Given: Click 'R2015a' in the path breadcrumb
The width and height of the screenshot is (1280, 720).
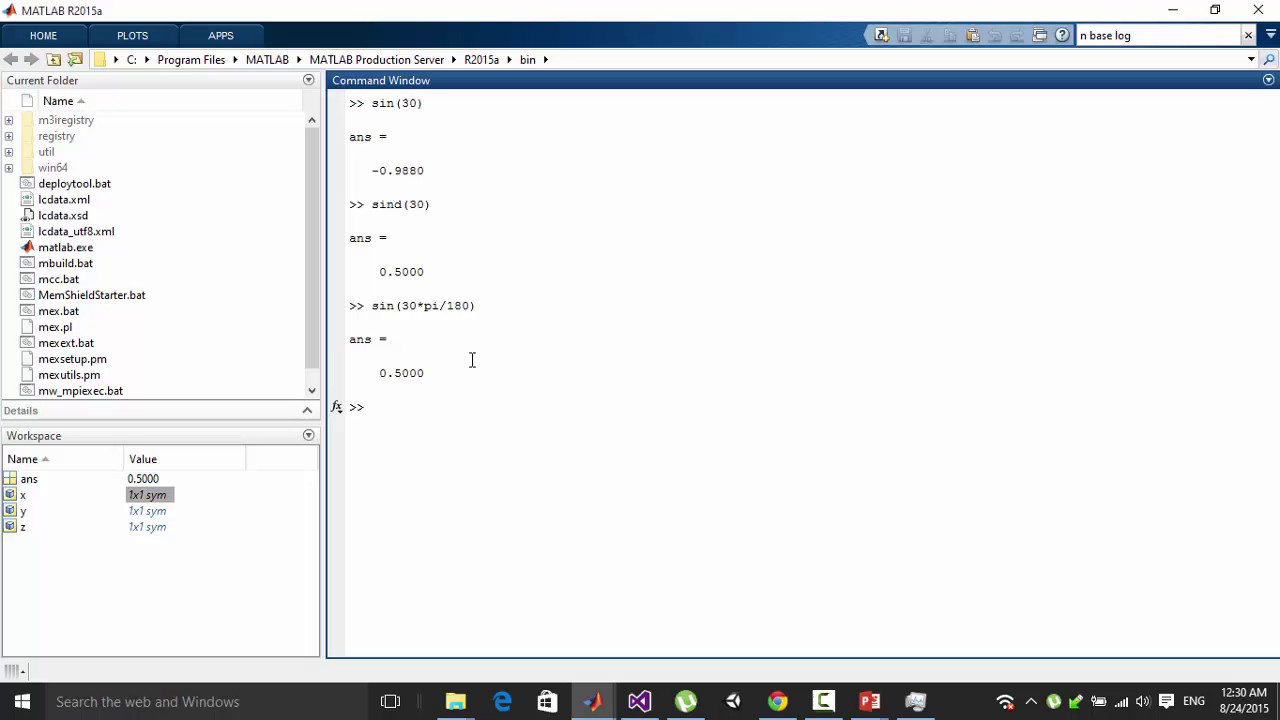Looking at the screenshot, I should point(481,60).
